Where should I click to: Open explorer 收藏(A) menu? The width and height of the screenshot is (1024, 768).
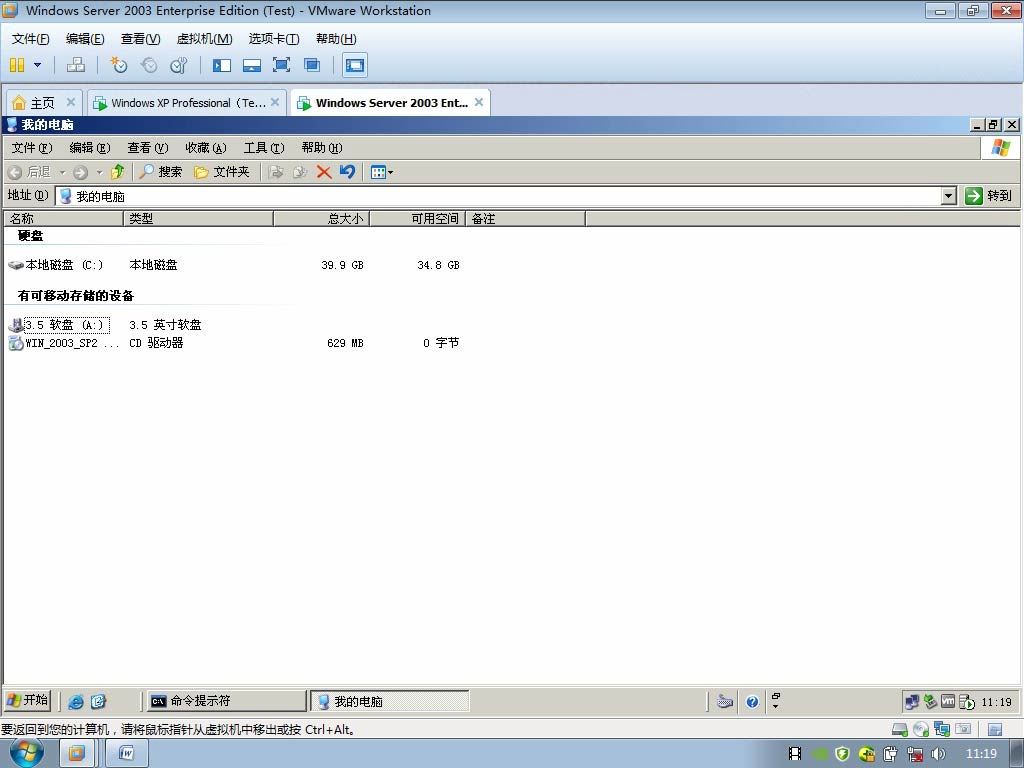tap(206, 148)
